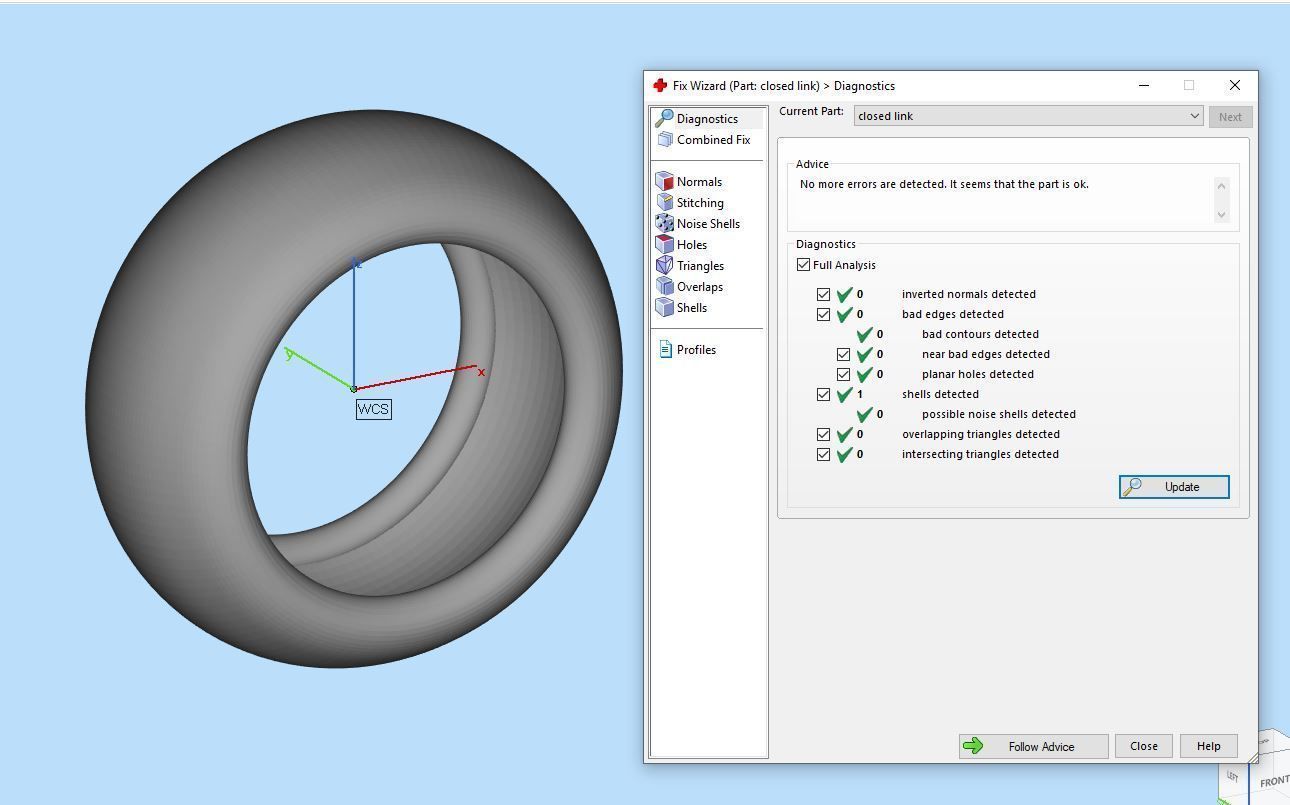This screenshot has width=1290, height=805.
Task: Select the Holes fix step
Action: point(691,245)
